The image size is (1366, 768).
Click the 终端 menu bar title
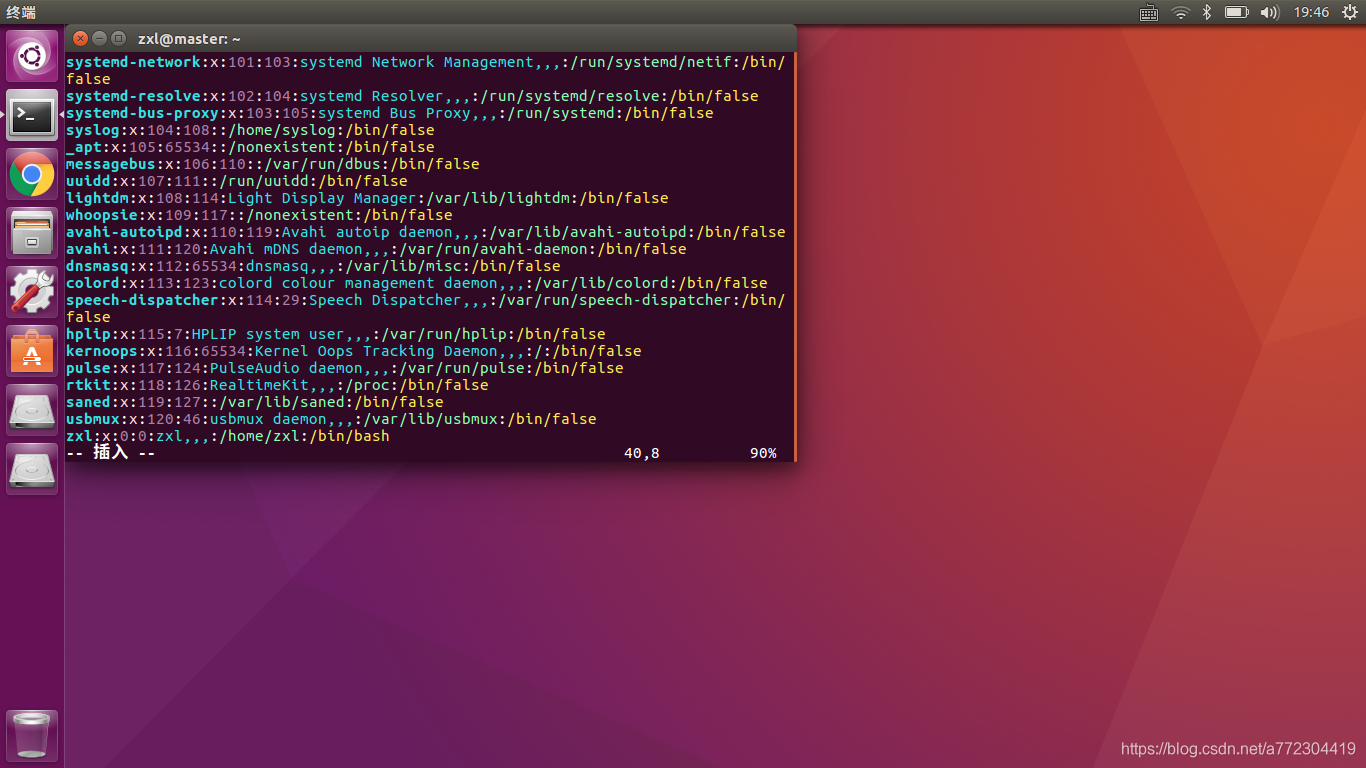coord(22,13)
